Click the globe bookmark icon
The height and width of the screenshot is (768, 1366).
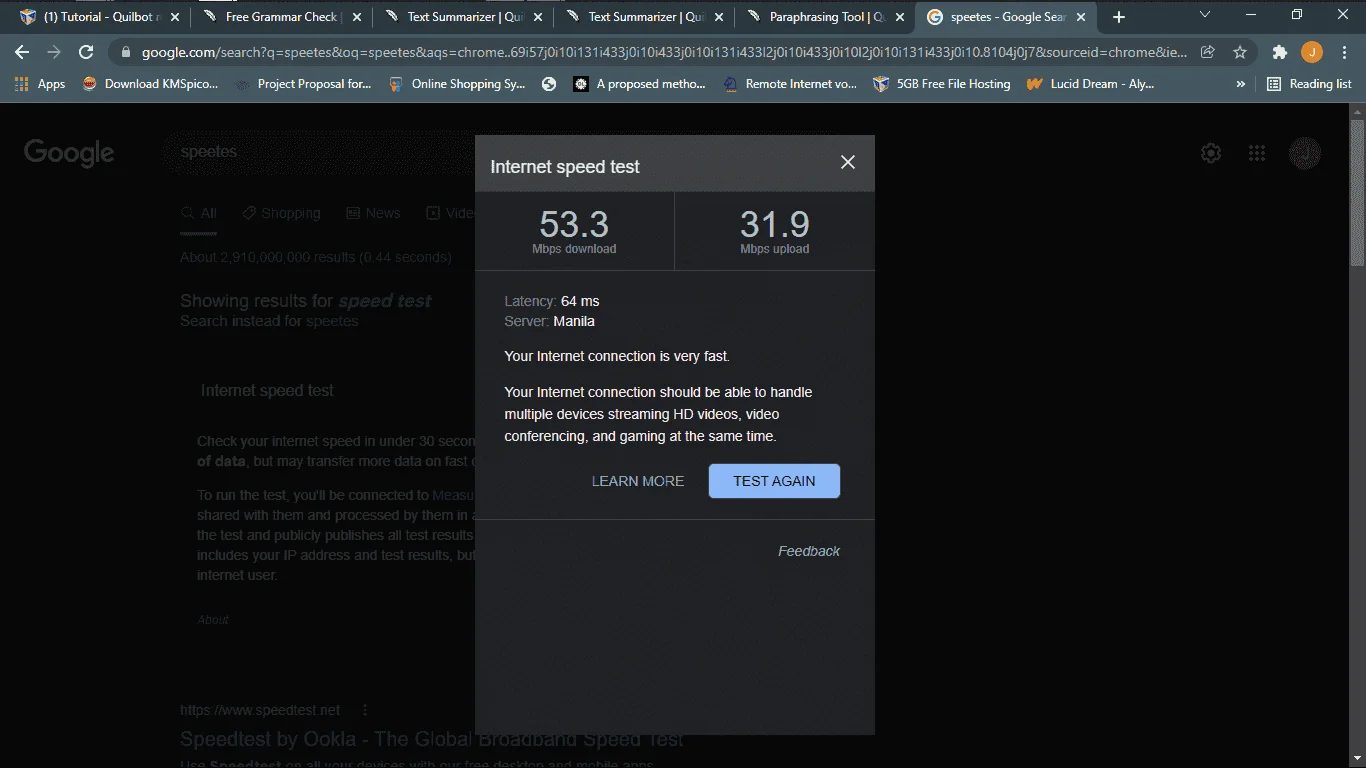(x=549, y=84)
